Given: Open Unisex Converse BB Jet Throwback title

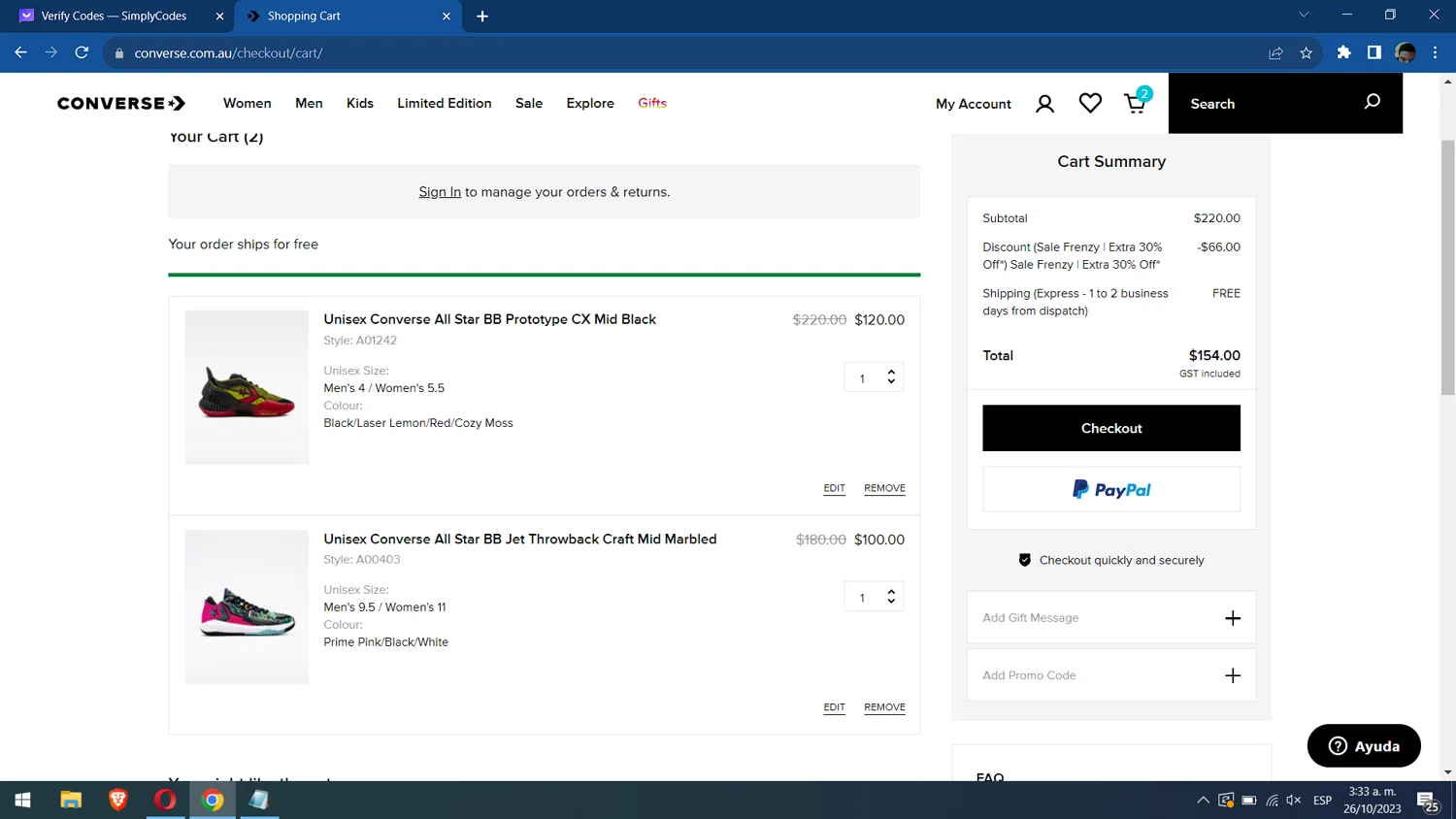Looking at the screenshot, I should coord(520,539).
